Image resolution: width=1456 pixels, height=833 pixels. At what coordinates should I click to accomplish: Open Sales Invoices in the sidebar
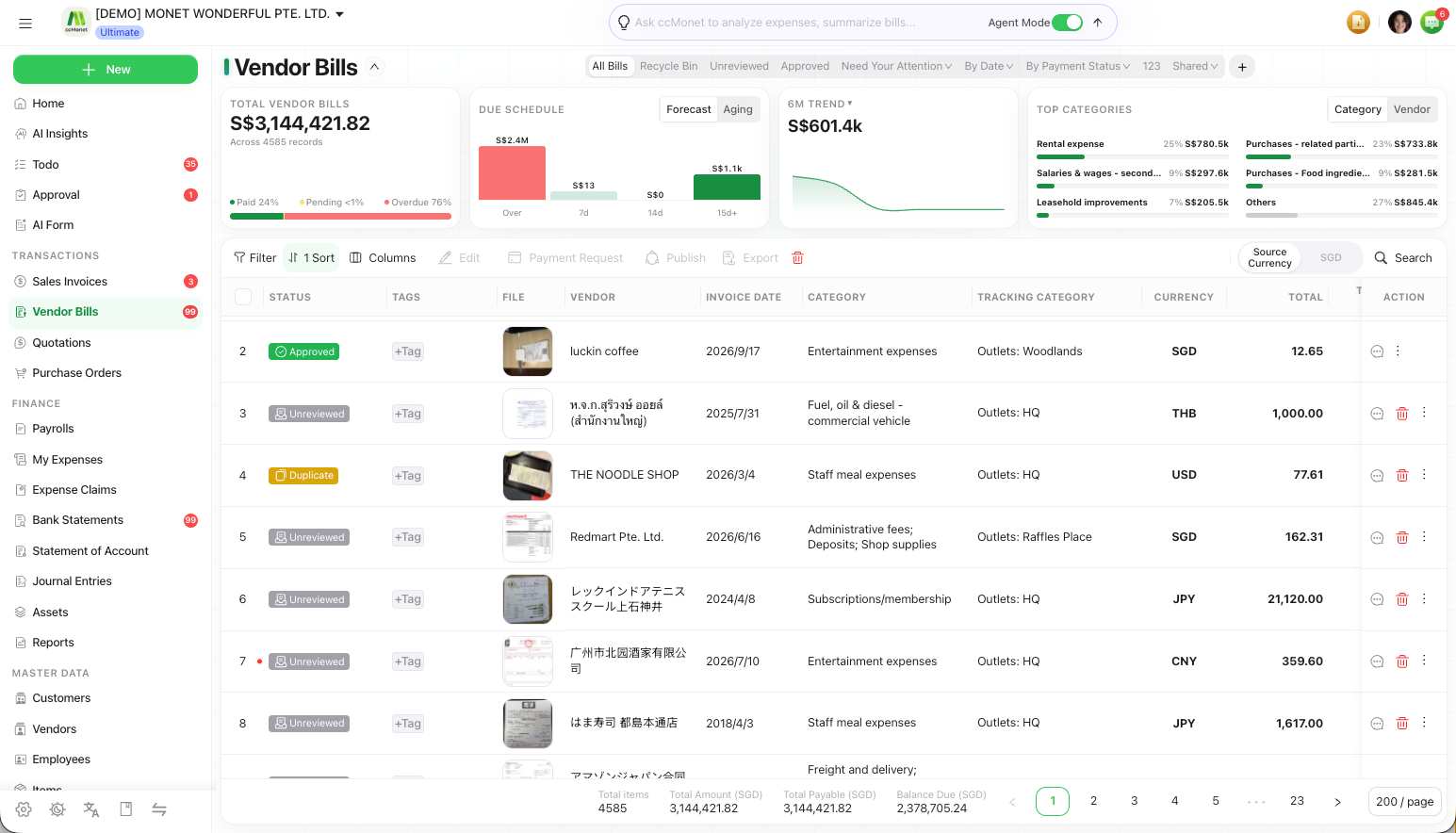[x=106, y=282]
